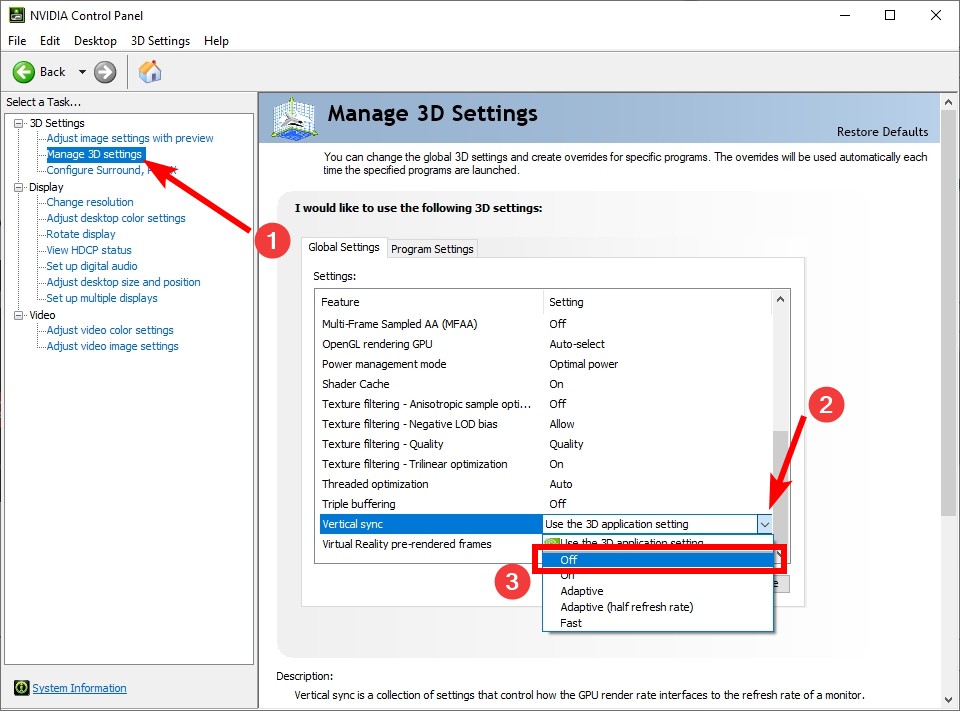The height and width of the screenshot is (711, 960).
Task: Select Manage 3D settings in the tree
Action: click(x=94, y=154)
